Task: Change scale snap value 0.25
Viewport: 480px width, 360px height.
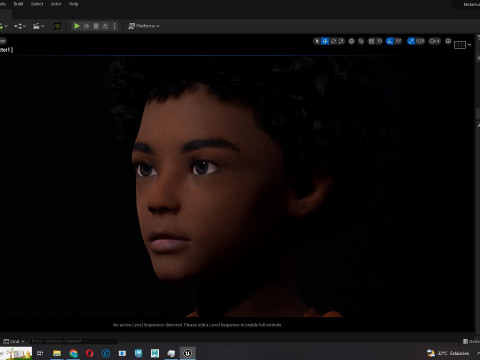Action: click(x=420, y=41)
